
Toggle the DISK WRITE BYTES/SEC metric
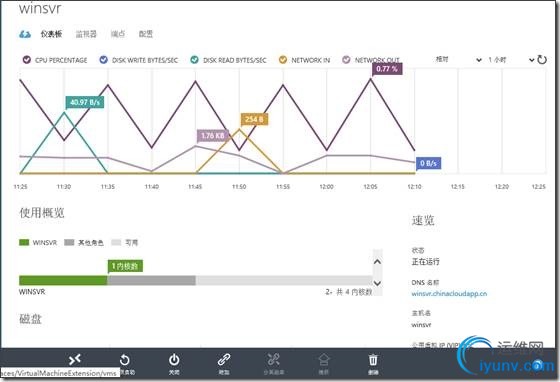point(104,60)
